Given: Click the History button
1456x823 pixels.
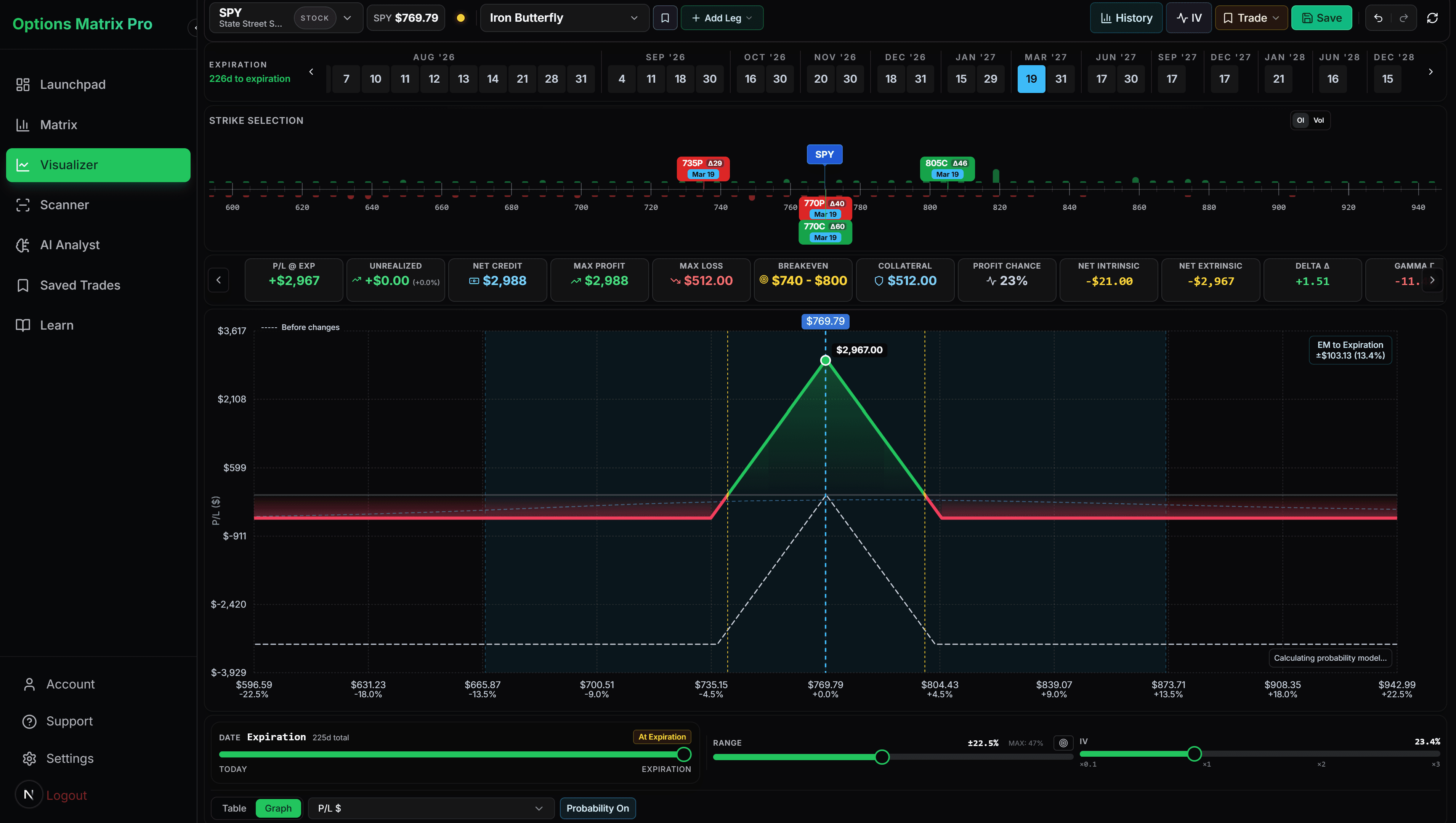Looking at the screenshot, I should (1126, 18).
